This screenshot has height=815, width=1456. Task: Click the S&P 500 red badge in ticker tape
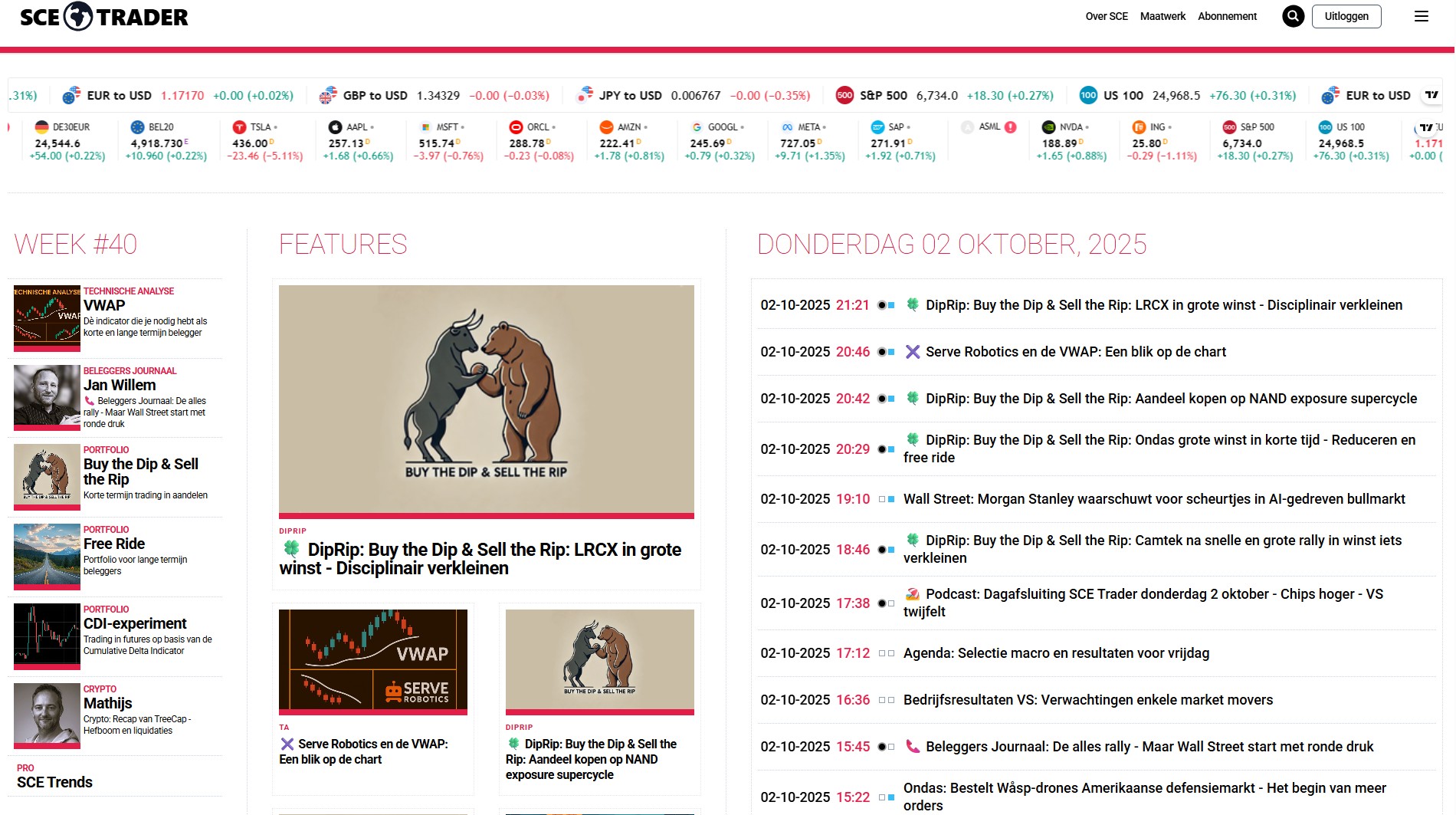pos(844,96)
